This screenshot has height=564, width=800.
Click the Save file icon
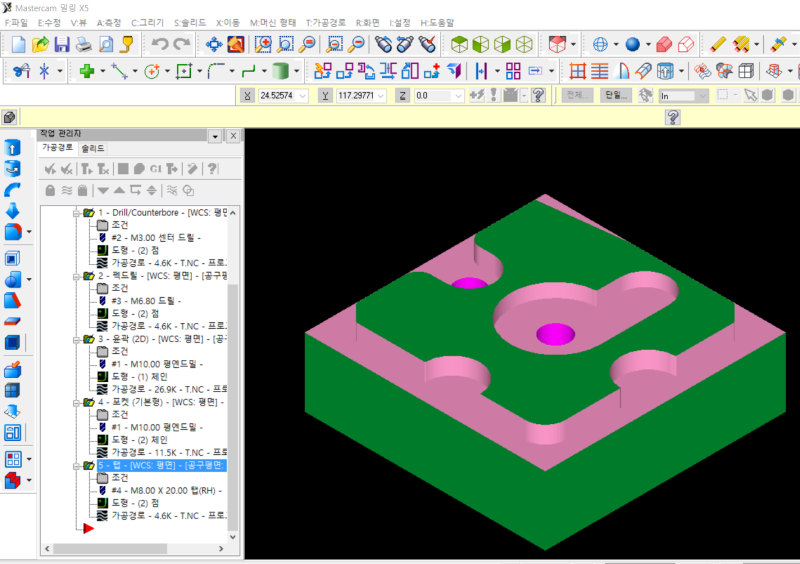click(62, 44)
